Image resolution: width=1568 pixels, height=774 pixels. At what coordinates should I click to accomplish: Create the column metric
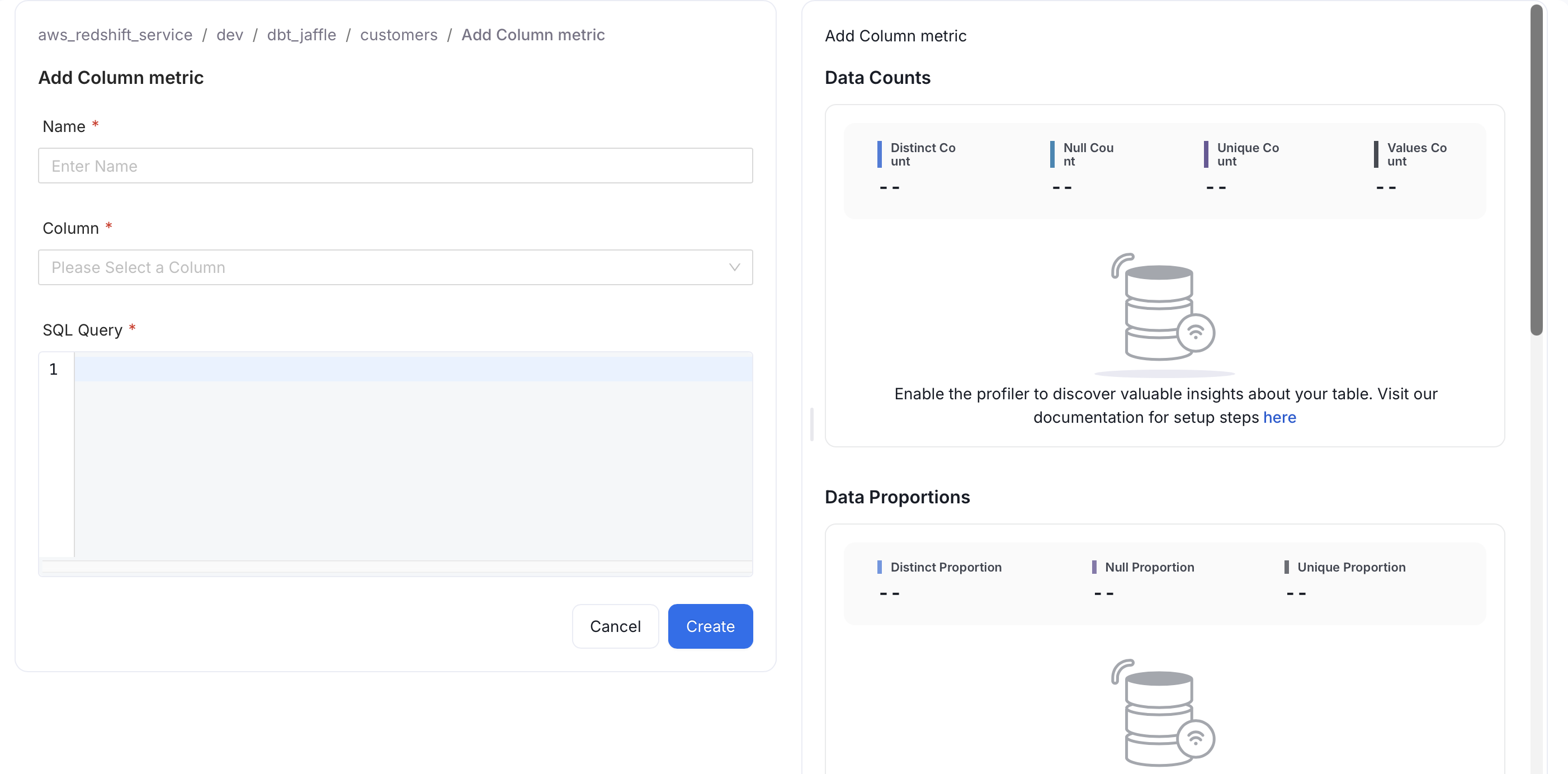click(x=710, y=626)
